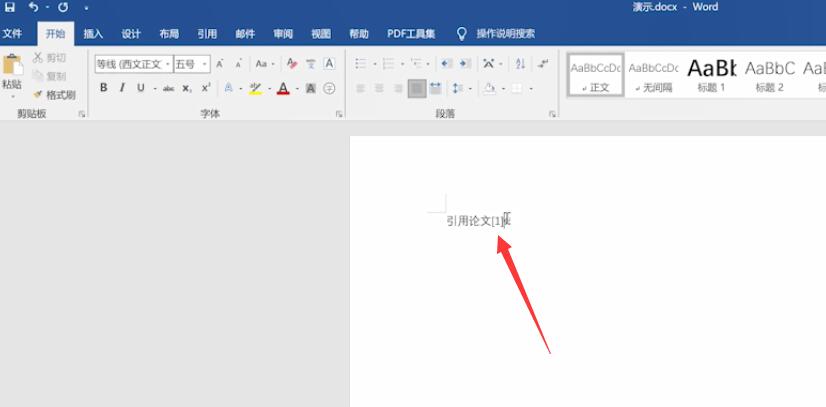The width and height of the screenshot is (826, 407).
Task: Open the 帮助 tab
Action: pyautogui.click(x=359, y=34)
